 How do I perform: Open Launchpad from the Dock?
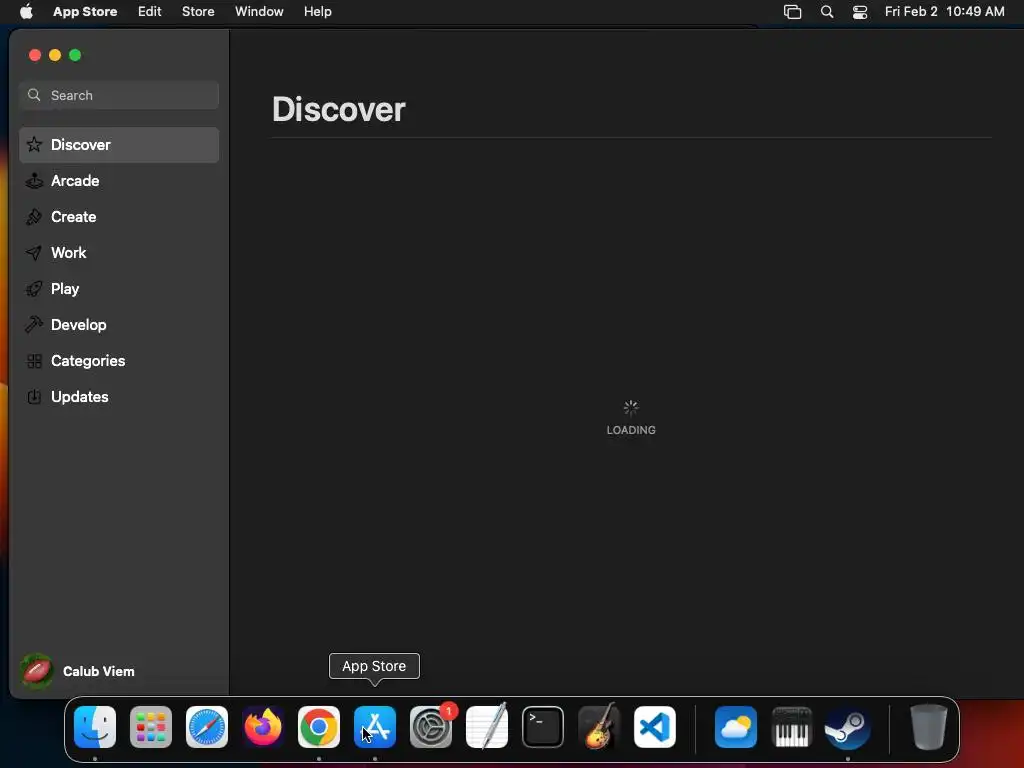point(151,727)
